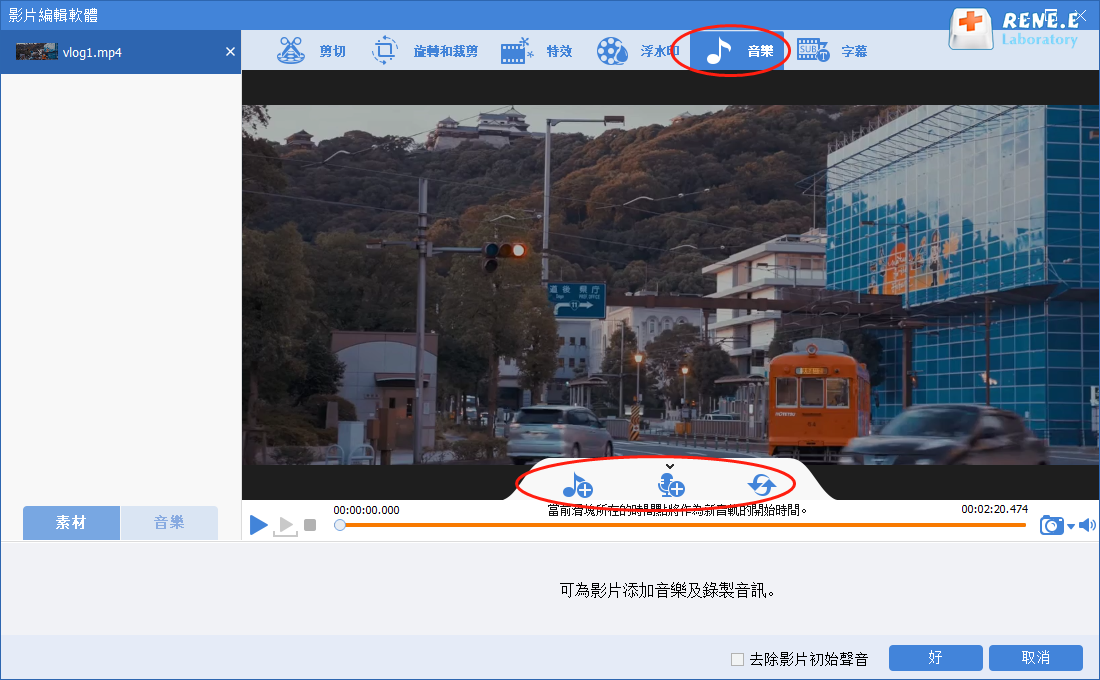Click the scissors icon for 剪切

291,51
